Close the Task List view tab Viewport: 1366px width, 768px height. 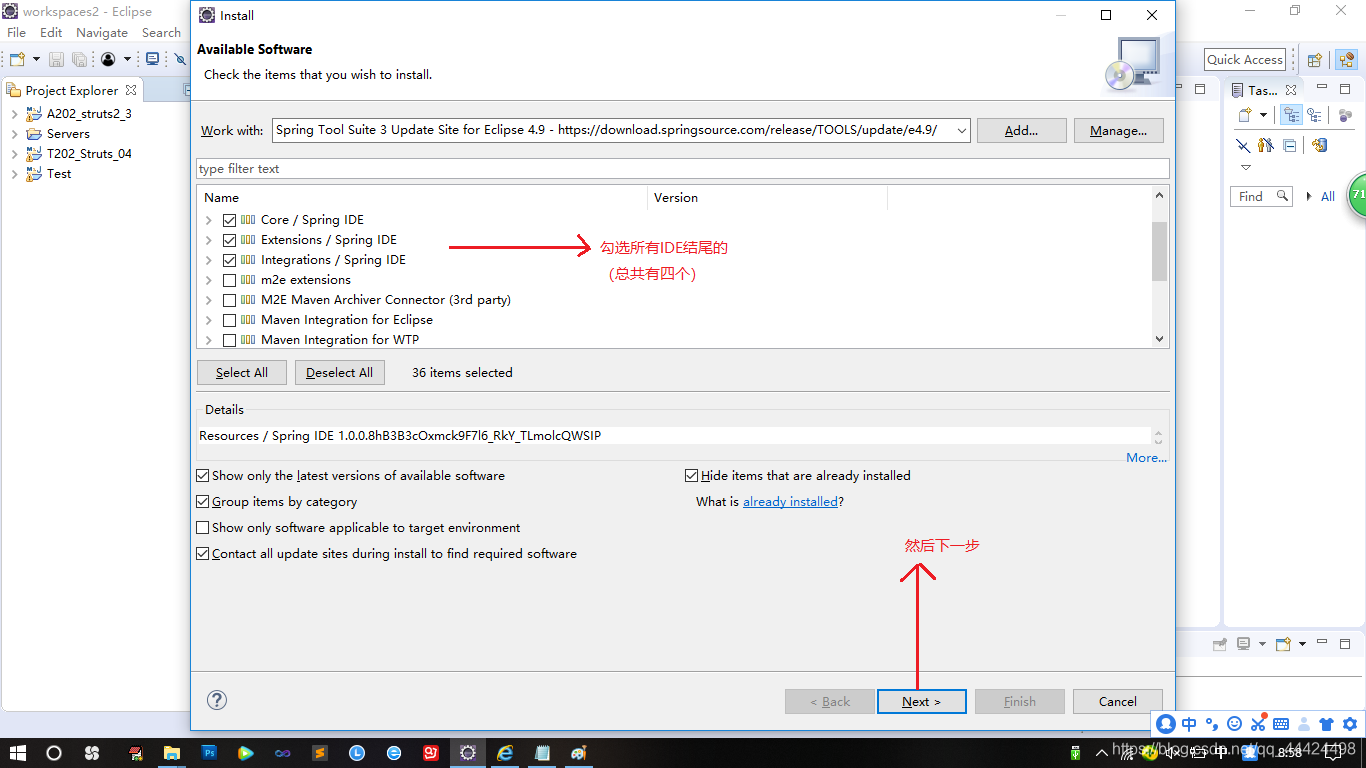pos(1291,90)
